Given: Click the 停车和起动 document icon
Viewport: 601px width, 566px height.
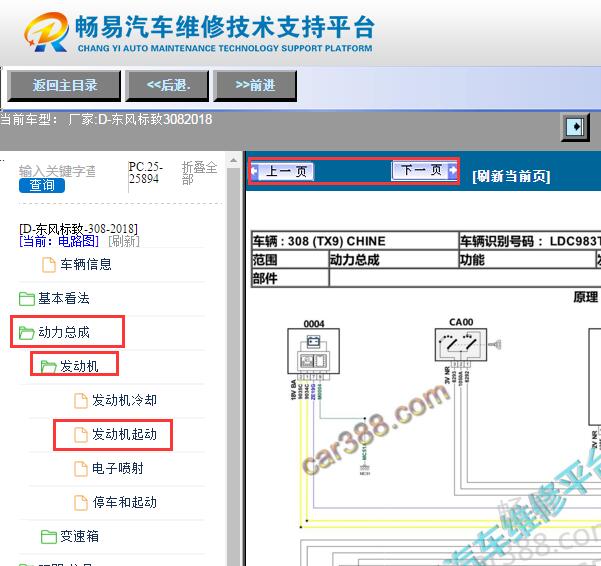Looking at the screenshot, I should coord(80,503).
